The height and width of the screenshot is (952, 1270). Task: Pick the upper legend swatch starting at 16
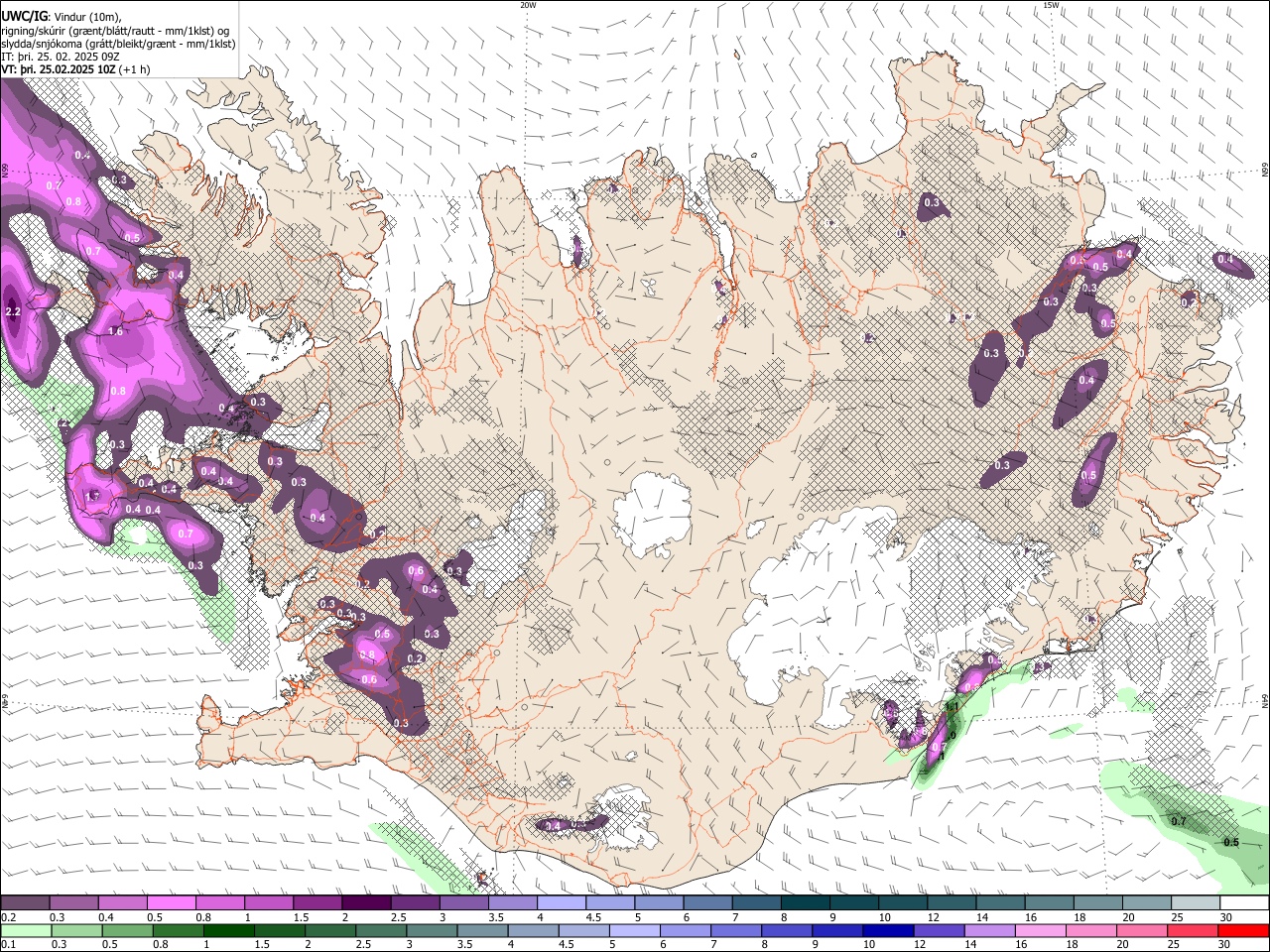[x=1050, y=902]
